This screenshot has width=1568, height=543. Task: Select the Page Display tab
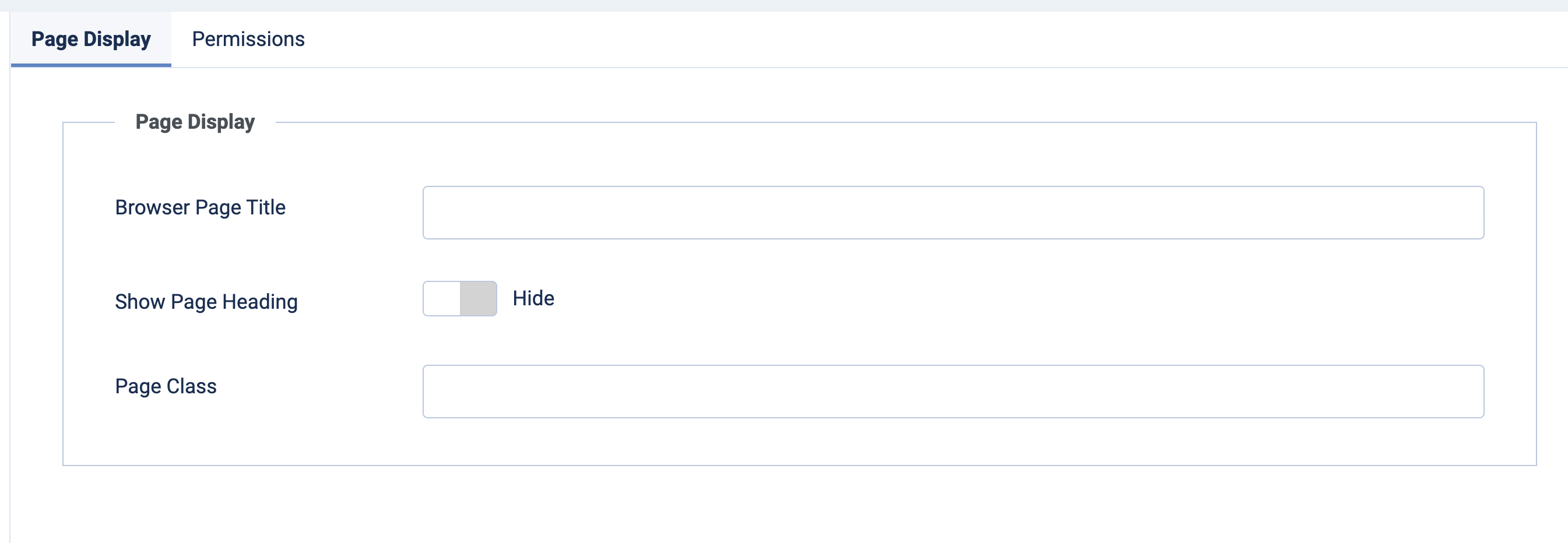[x=91, y=40]
